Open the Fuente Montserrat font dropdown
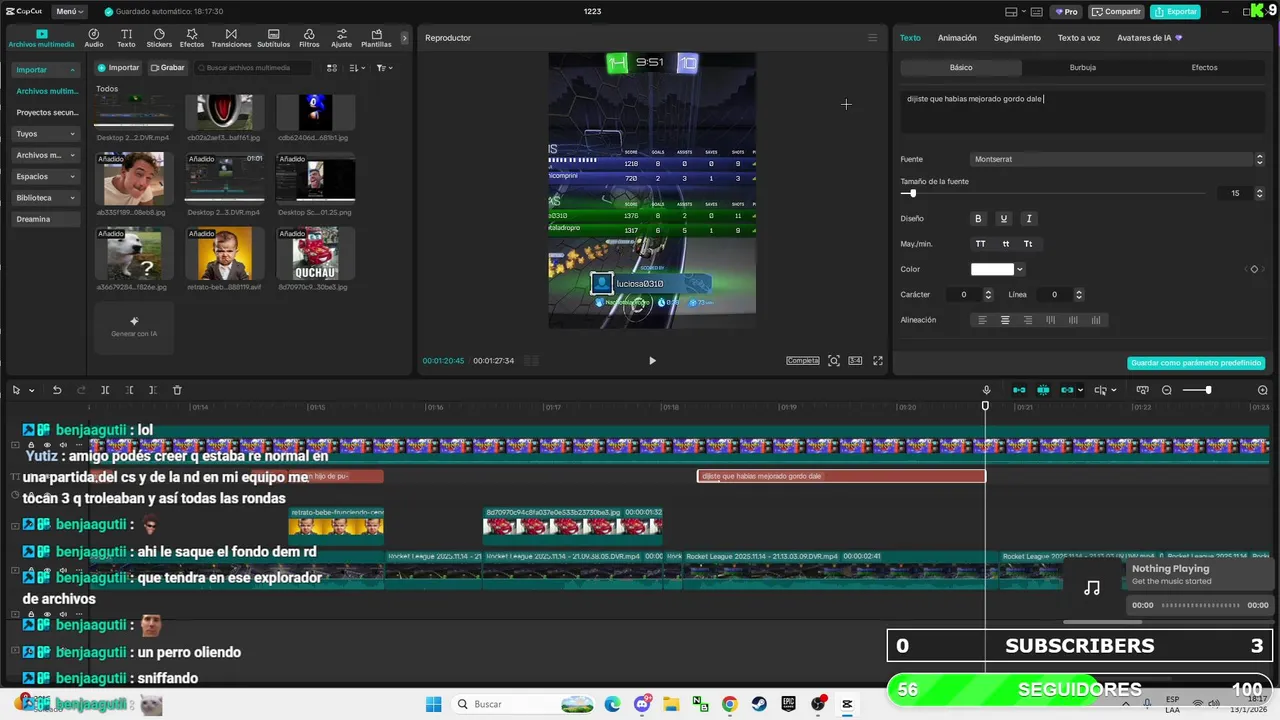Viewport: 1280px width, 720px height. point(1119,159)
